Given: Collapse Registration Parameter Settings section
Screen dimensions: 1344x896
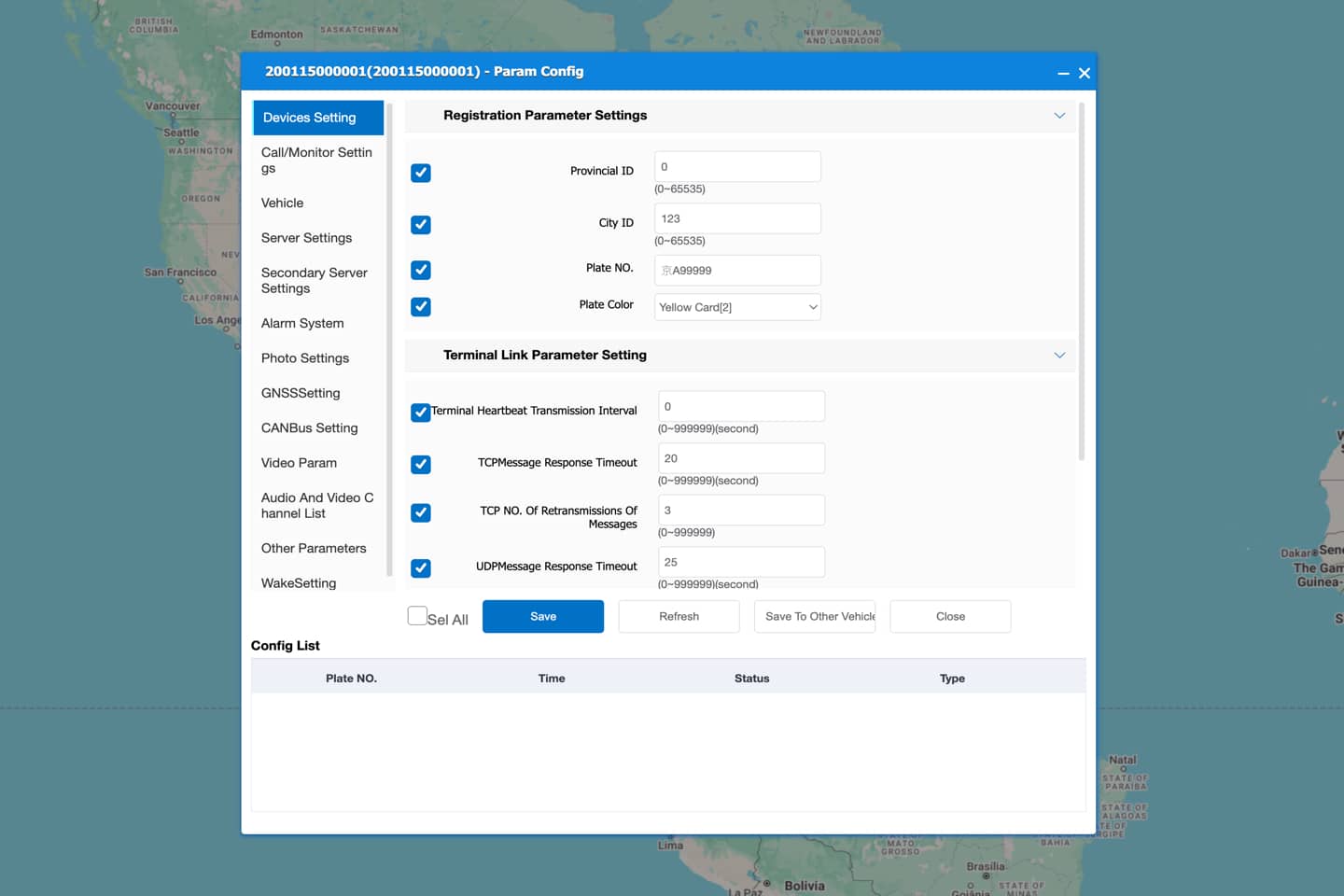Looking at the screenshot, I should [x=1059, y=116].
